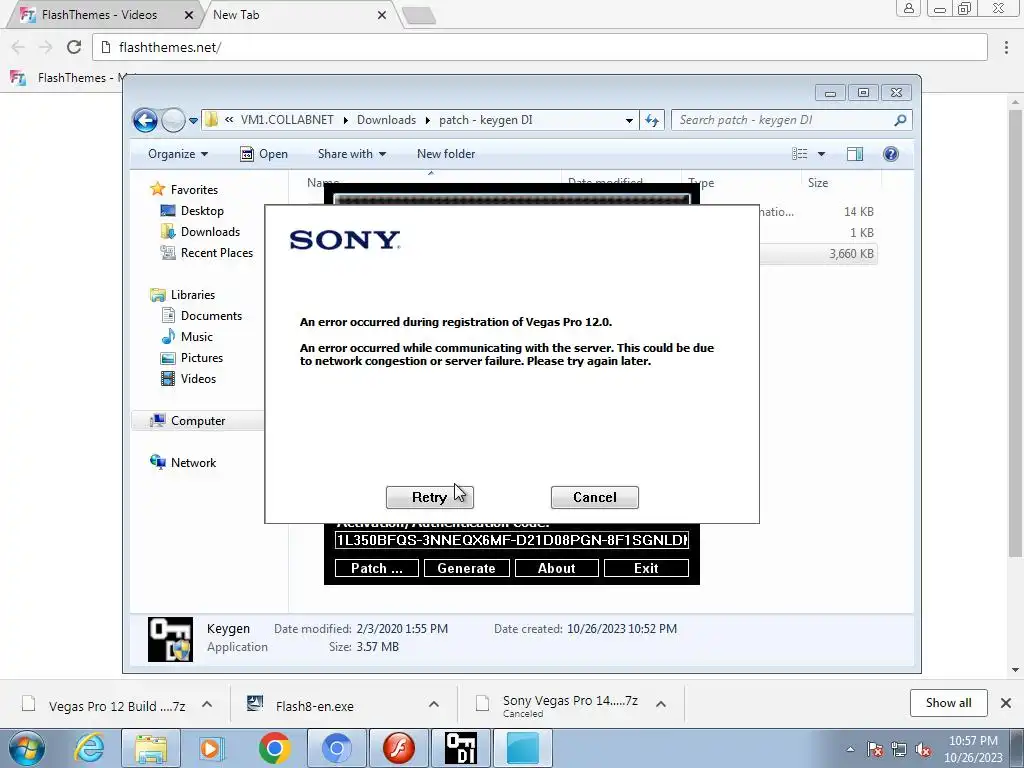This screenshot has height=768, width=1024.
Task: Click the search magnifier icon in Explorer
Action: [x=901, y=120]
